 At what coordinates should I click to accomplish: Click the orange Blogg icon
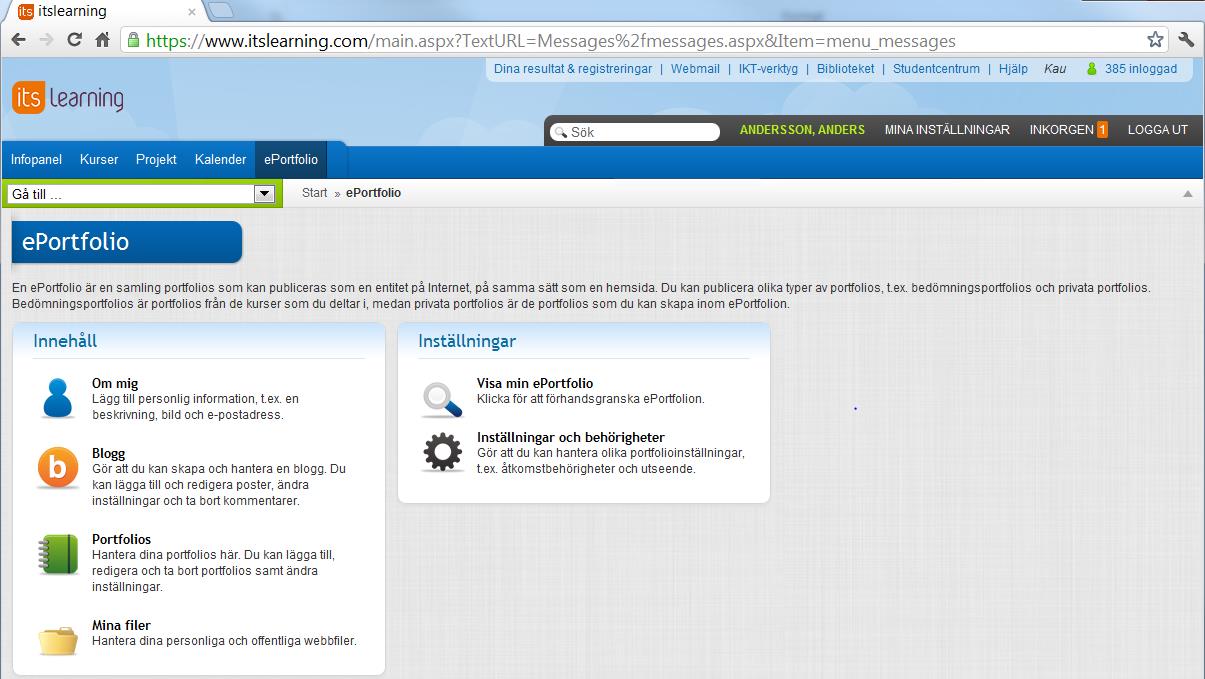pyautogui.click(x=58, y=467)
